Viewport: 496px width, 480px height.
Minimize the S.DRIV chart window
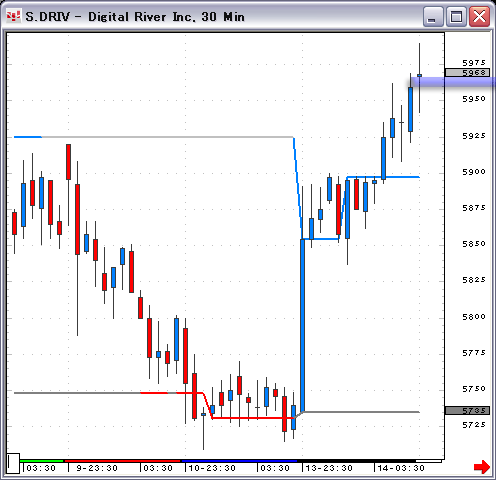pyautogui.click(x=432, y=16)
